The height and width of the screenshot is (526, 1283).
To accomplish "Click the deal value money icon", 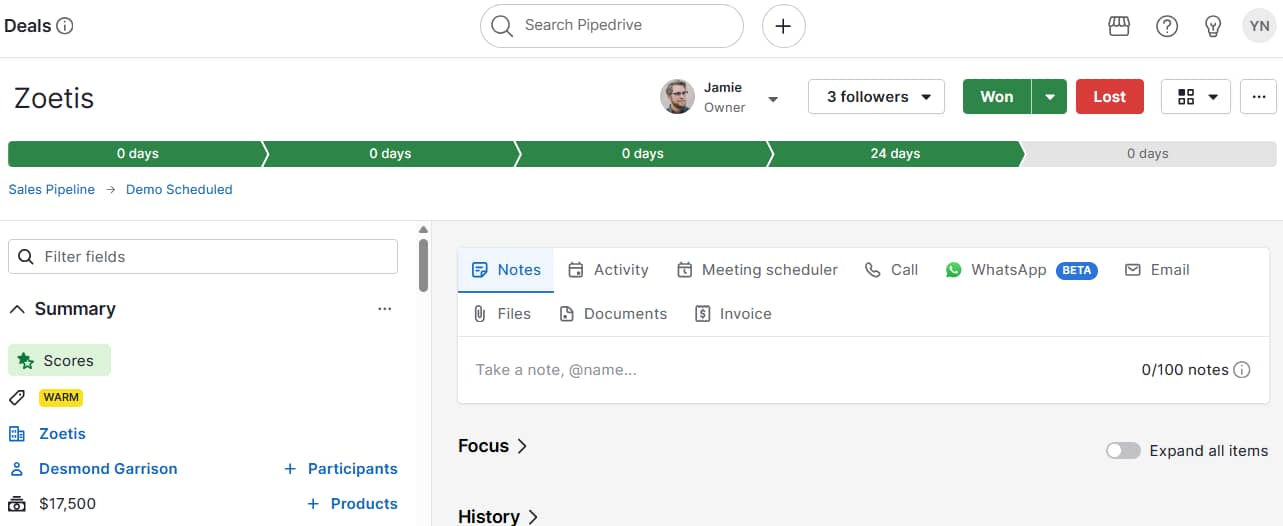I will pyautogui.click(x=17, y=504).
